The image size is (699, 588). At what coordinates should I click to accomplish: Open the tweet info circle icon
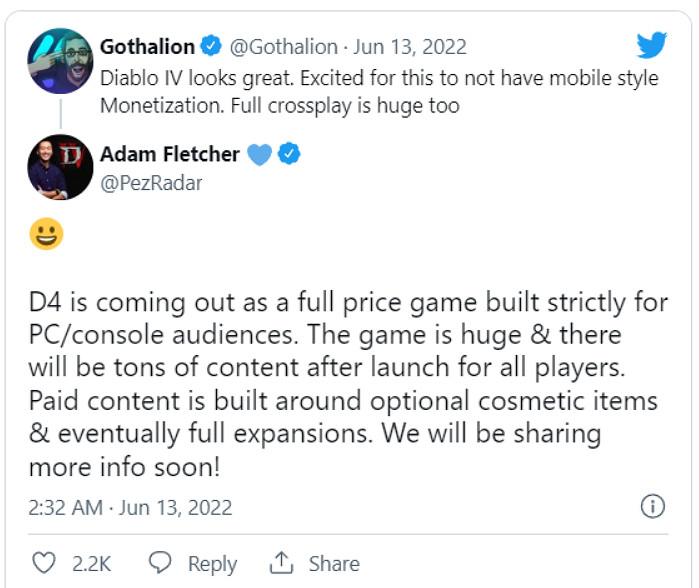click(x=652, y=506)
